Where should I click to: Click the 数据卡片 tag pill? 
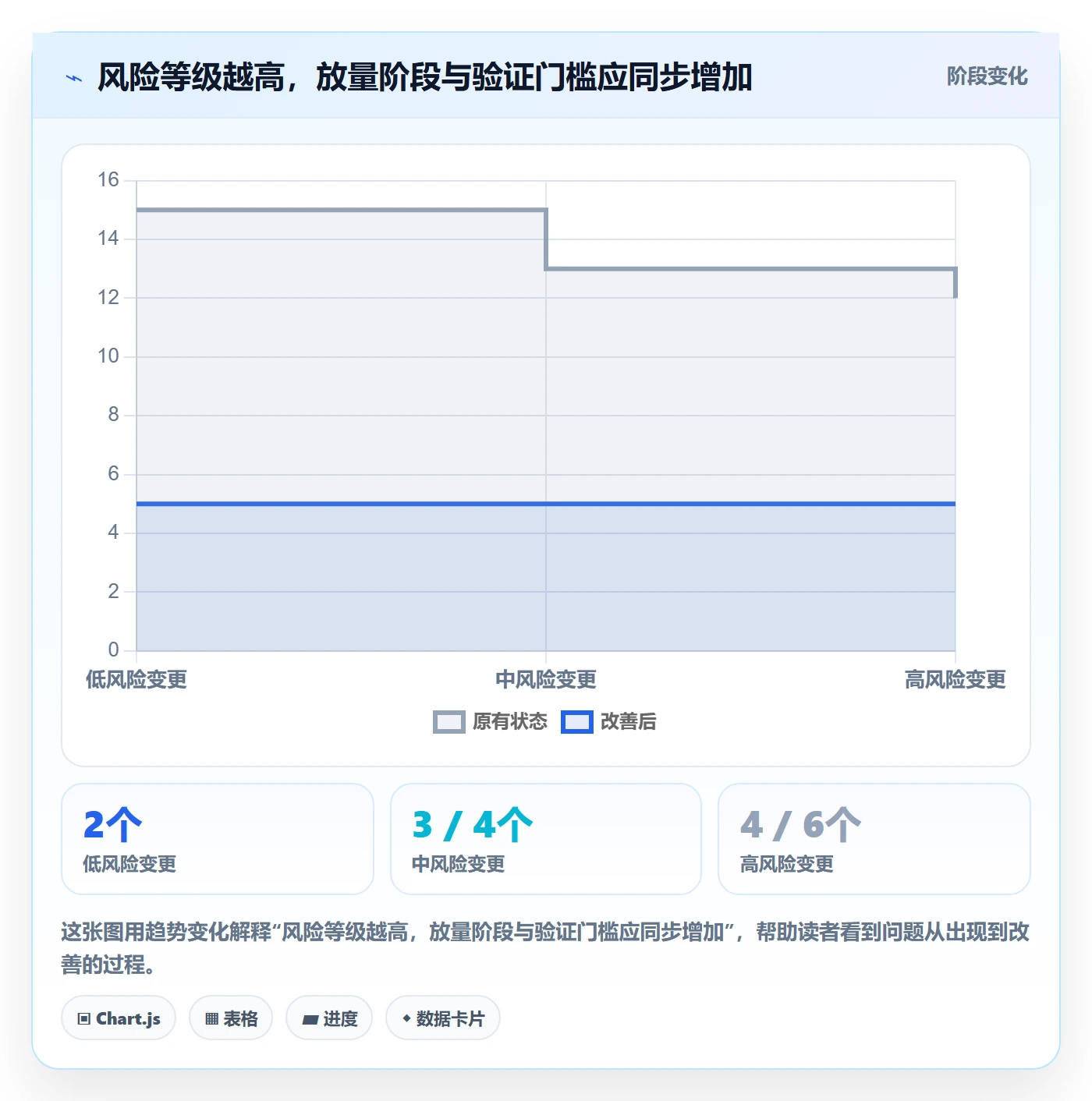(443, 1018)
